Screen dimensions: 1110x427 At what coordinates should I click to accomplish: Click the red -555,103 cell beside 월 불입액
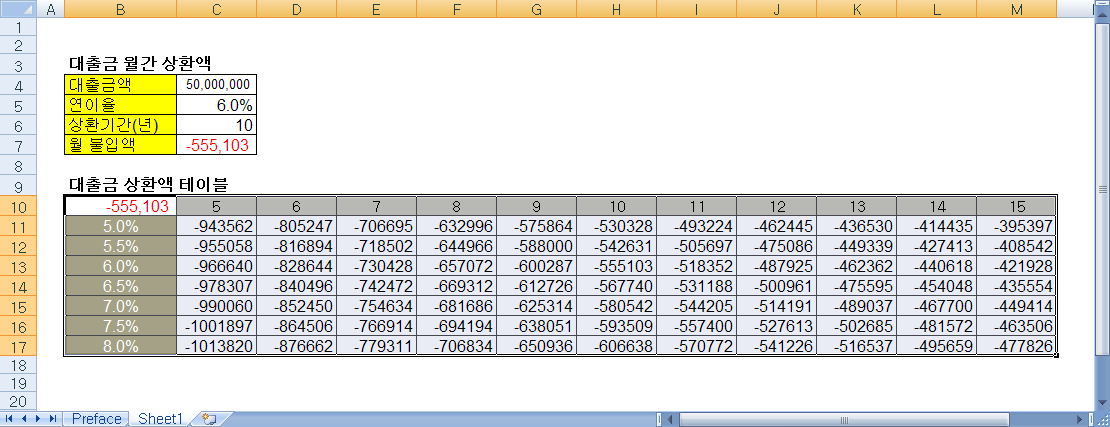[x=217, y=145]
